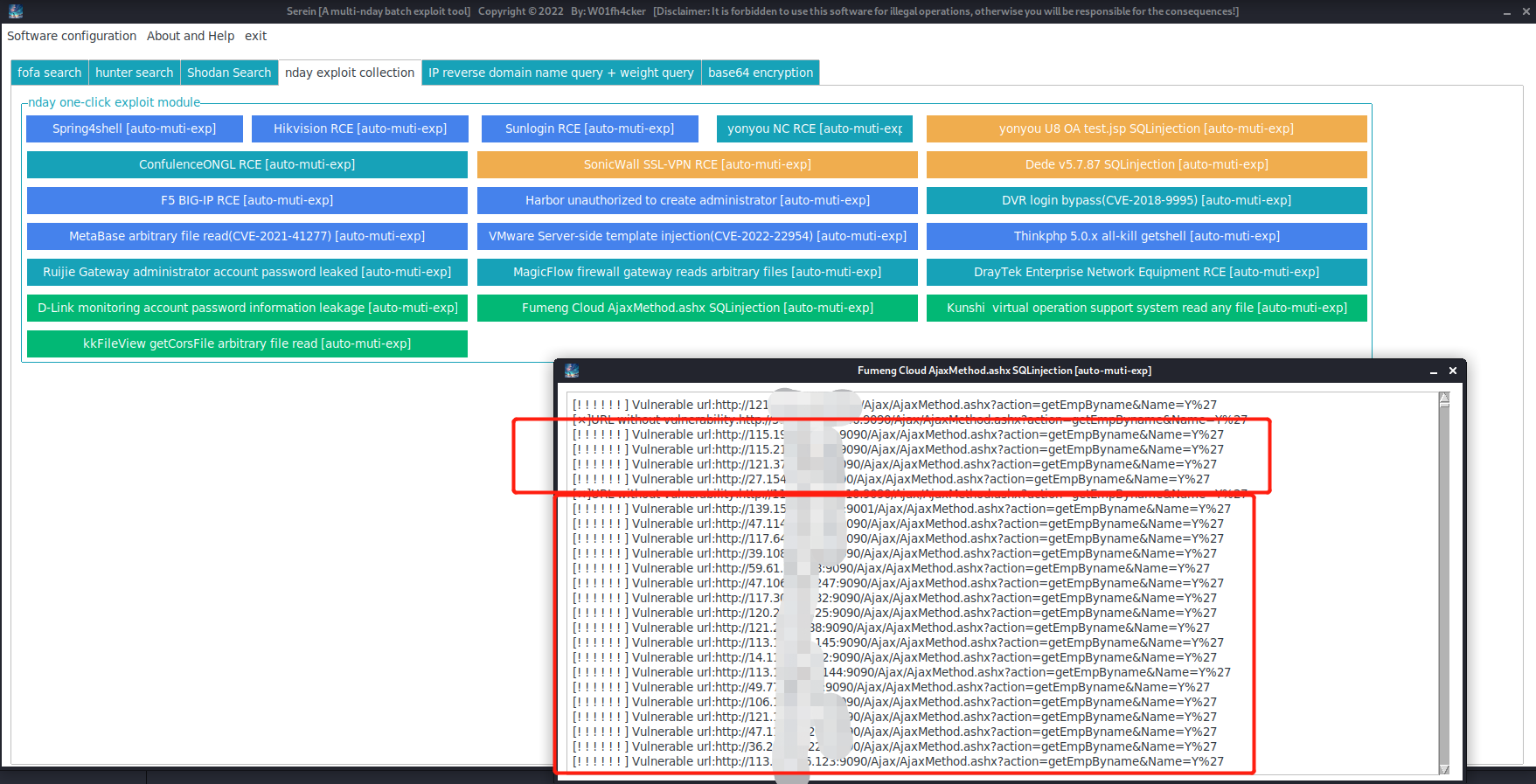Image resolution: width=1536 pixels, height=784 pixels.
Task: Click the Serein app icon in title bar
Action: pyautogui.click(x=15, y=11)
